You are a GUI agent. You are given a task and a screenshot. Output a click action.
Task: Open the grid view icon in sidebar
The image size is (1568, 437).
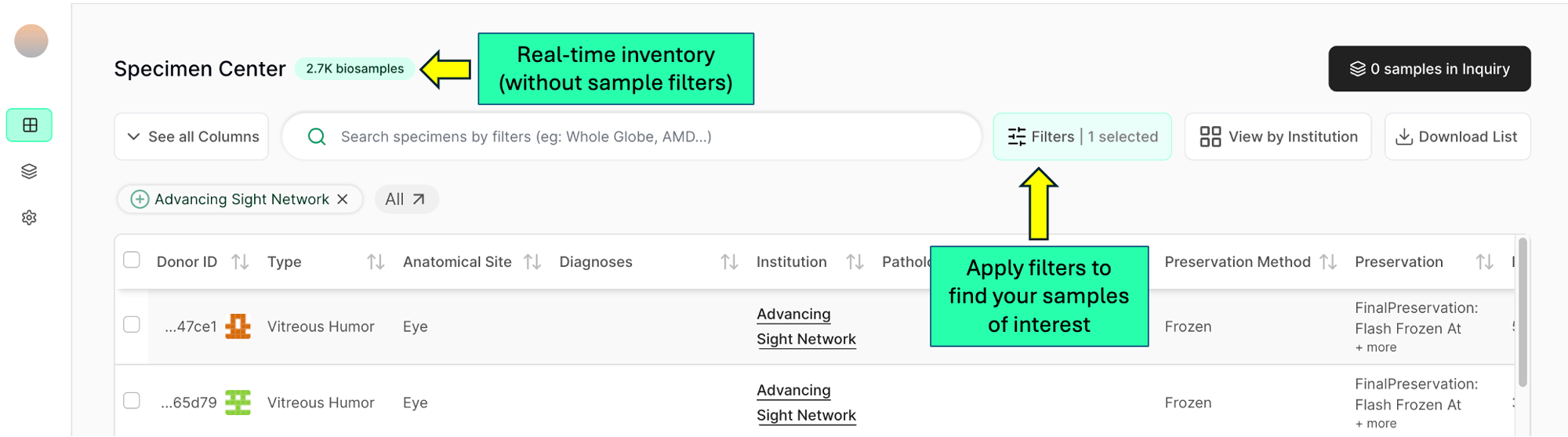tap(30, 126)
